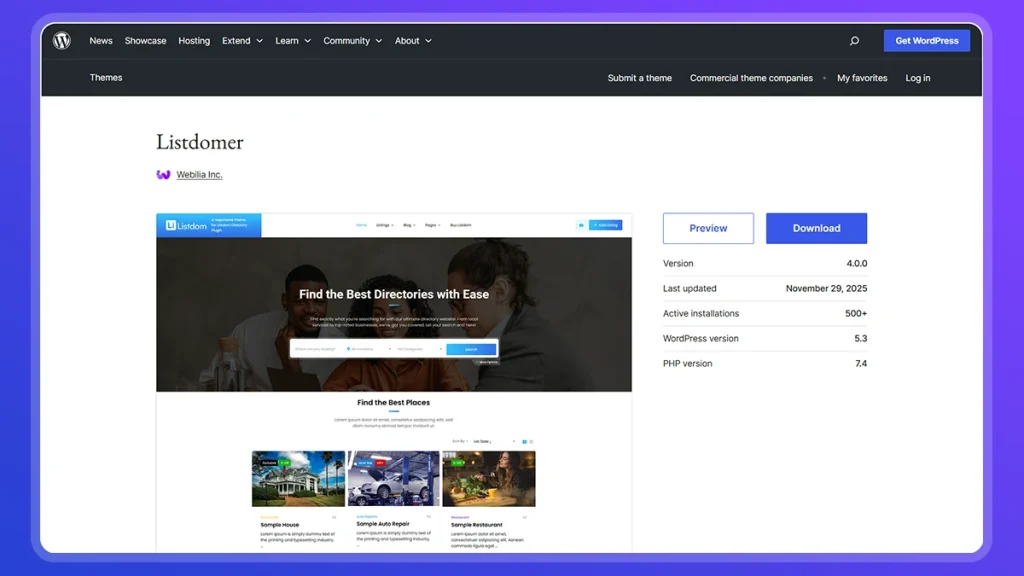Viewport: 1024px width, 576px height.
Task: Open the search magnifier in the header
Action: pyautogui.click(x=854, y=40)
